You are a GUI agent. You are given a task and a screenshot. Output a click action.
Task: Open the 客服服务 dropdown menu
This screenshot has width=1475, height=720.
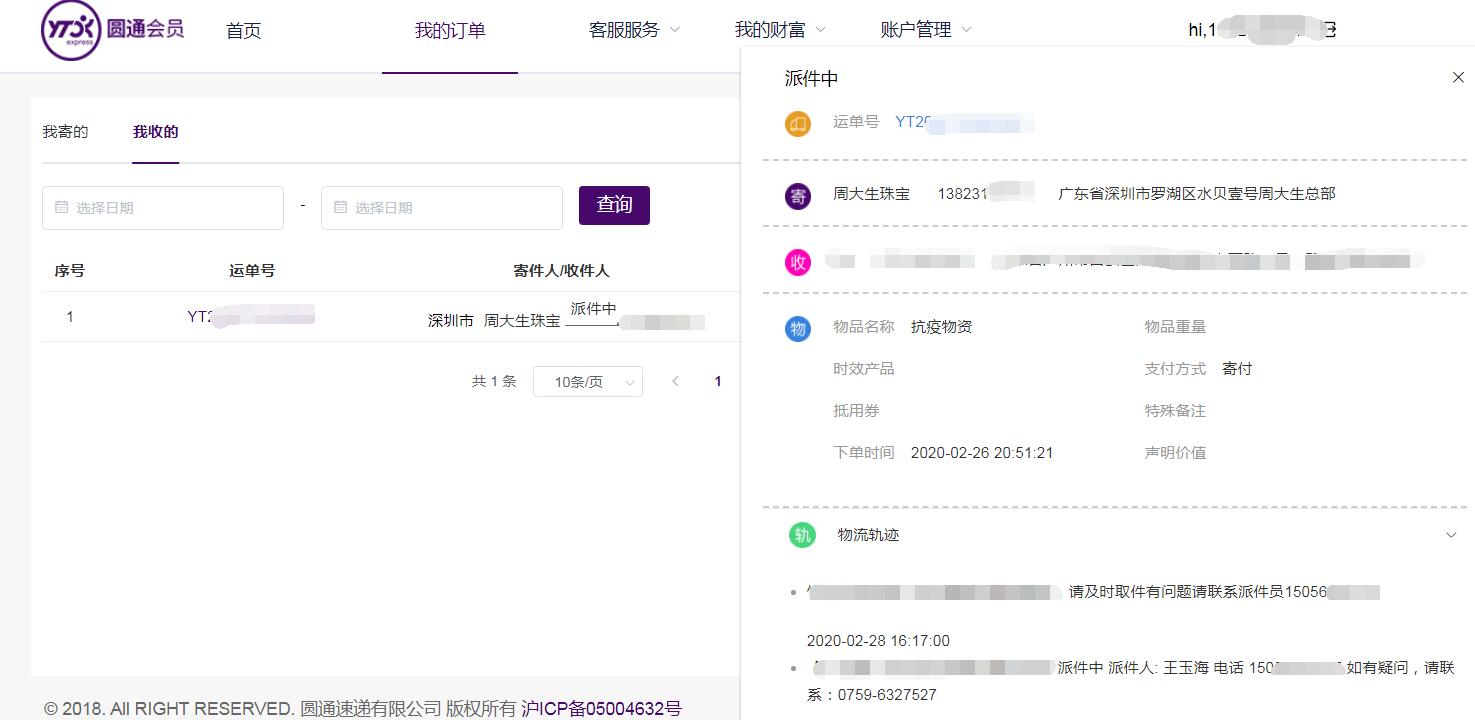(x=634, y=30)
